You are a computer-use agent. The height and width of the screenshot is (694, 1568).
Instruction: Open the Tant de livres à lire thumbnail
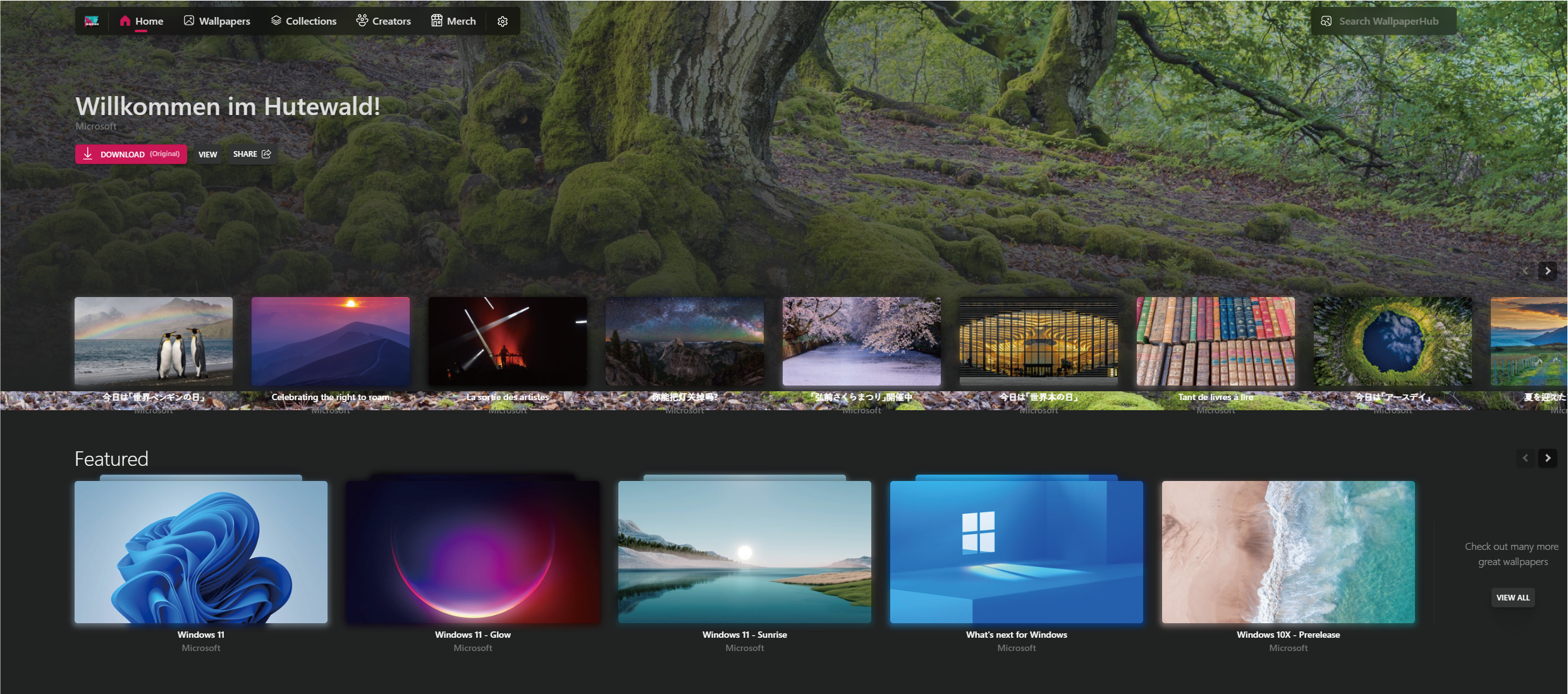pyautogui.click(x=1215, y=341)
